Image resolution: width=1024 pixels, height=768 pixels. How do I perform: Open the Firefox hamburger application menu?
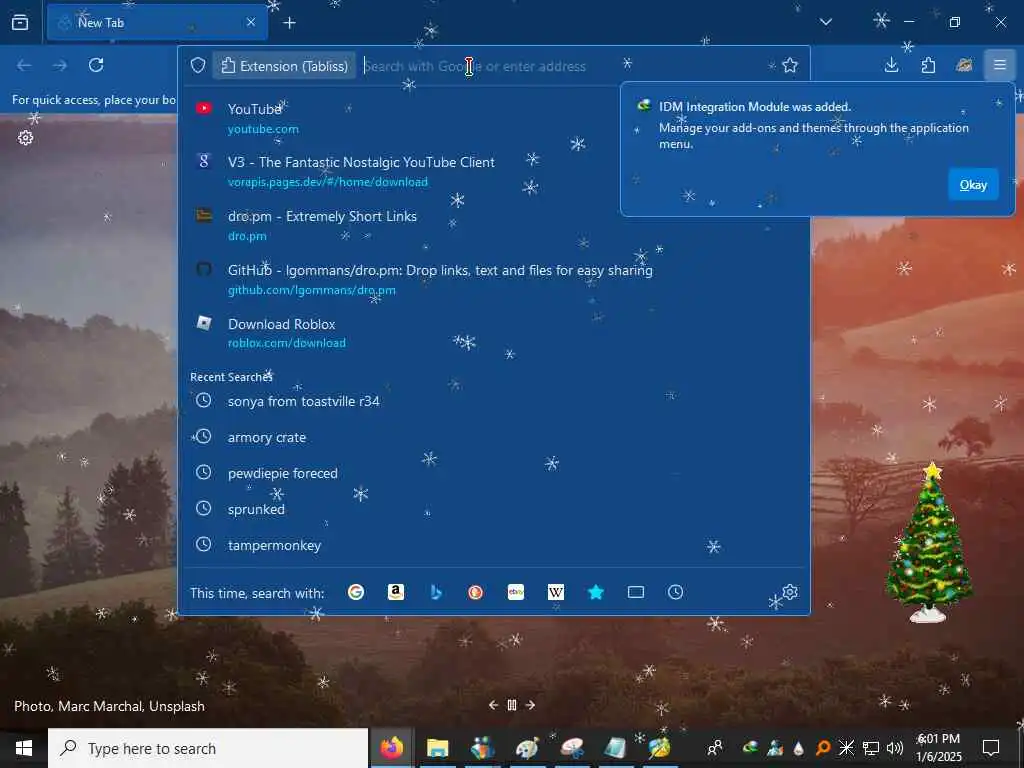[1000, 65]
